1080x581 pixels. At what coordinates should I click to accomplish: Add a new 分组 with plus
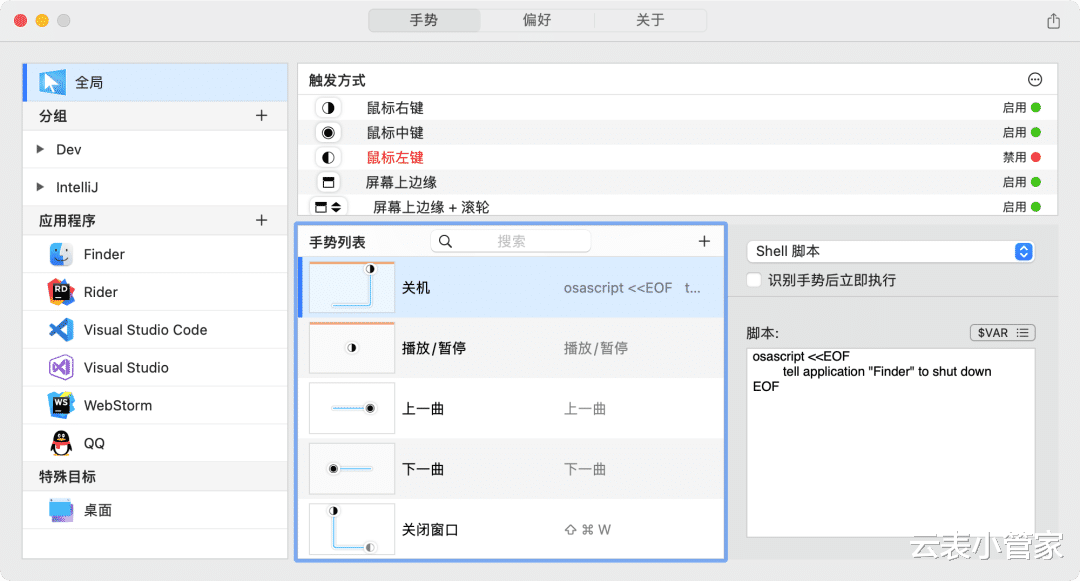tap(261, 116)
